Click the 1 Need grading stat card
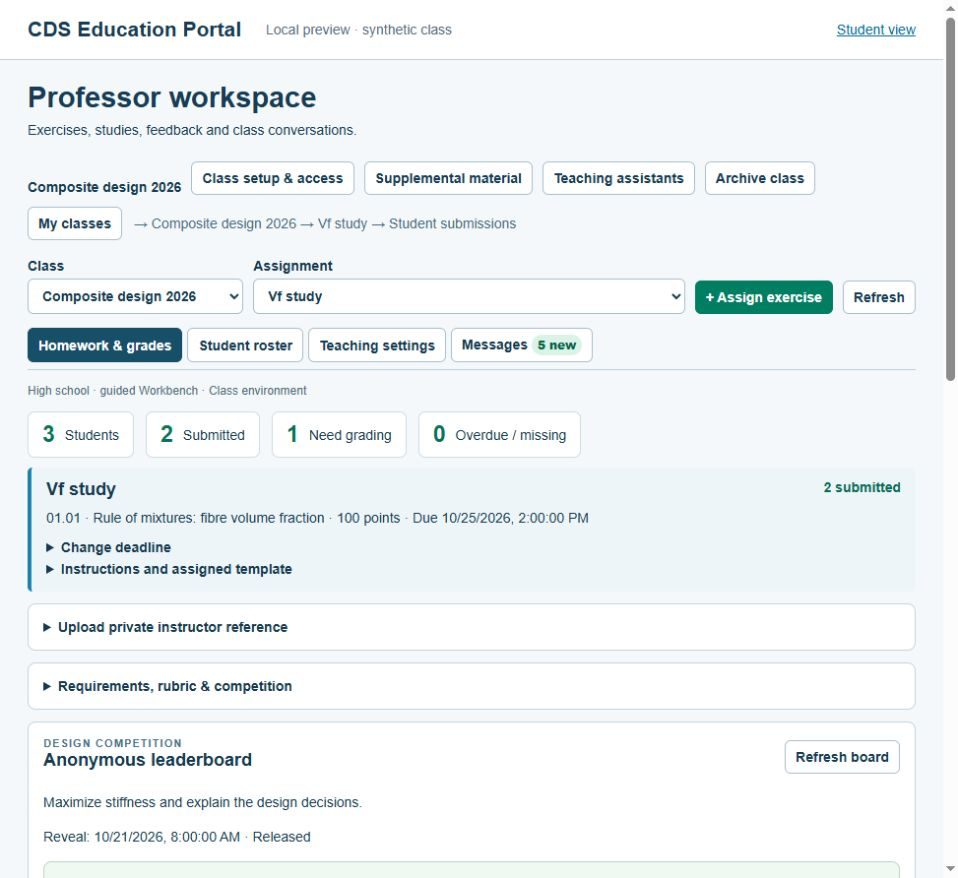This screenshot has height=878, width=958. click(339, 434)
